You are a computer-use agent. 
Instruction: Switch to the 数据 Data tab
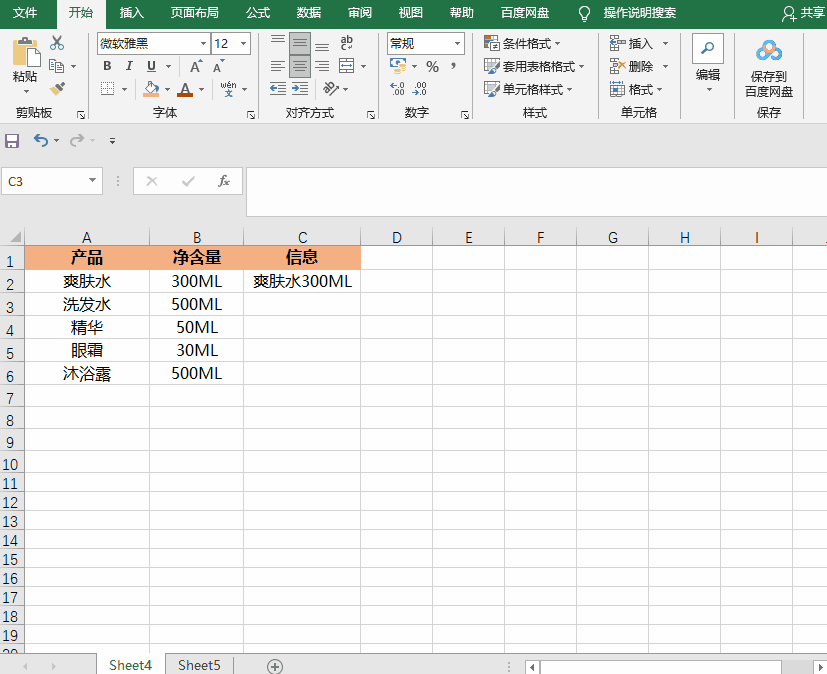(x=309, y=13)
